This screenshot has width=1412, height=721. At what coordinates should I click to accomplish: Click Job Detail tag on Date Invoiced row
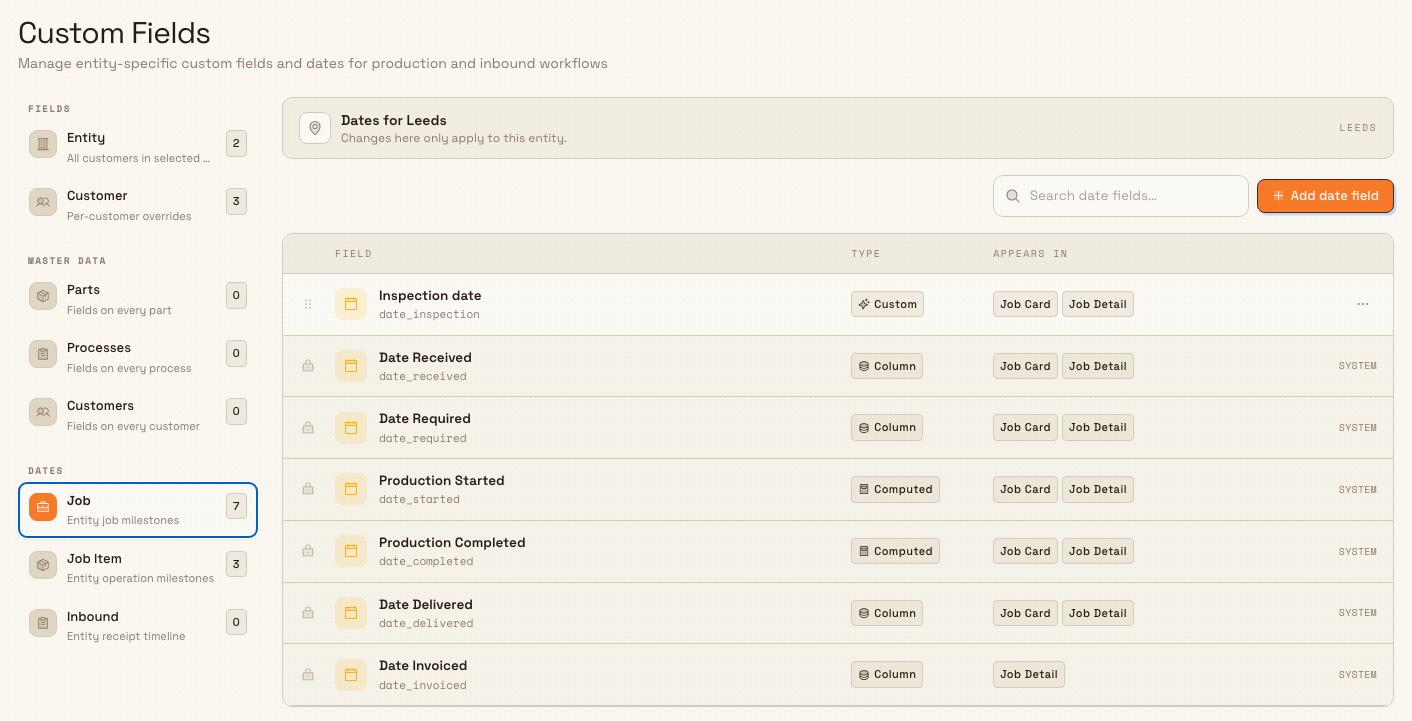tap(1029, 675)
